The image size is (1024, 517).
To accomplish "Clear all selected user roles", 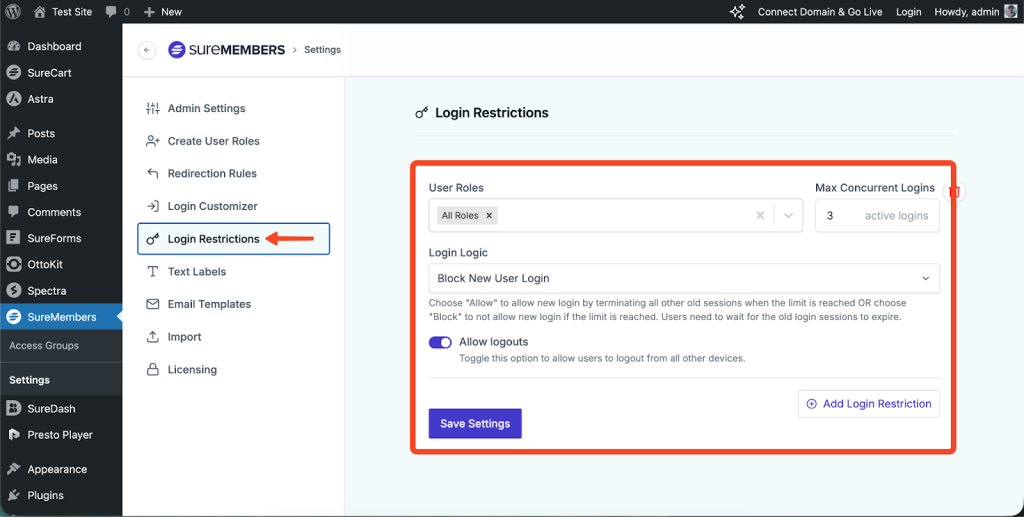I will (760, 216).
